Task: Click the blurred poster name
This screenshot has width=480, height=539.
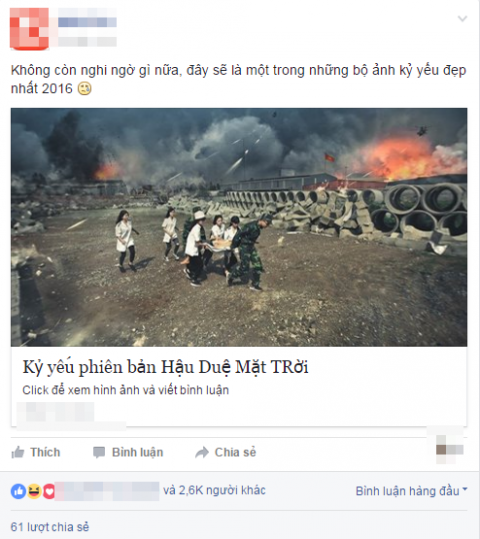Action: click(x=87, y=23)
